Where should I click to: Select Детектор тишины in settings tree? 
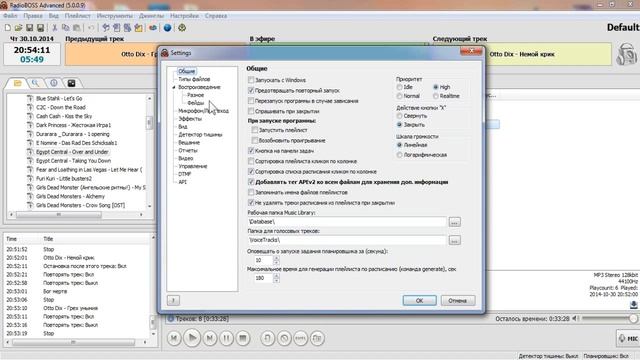200,134
